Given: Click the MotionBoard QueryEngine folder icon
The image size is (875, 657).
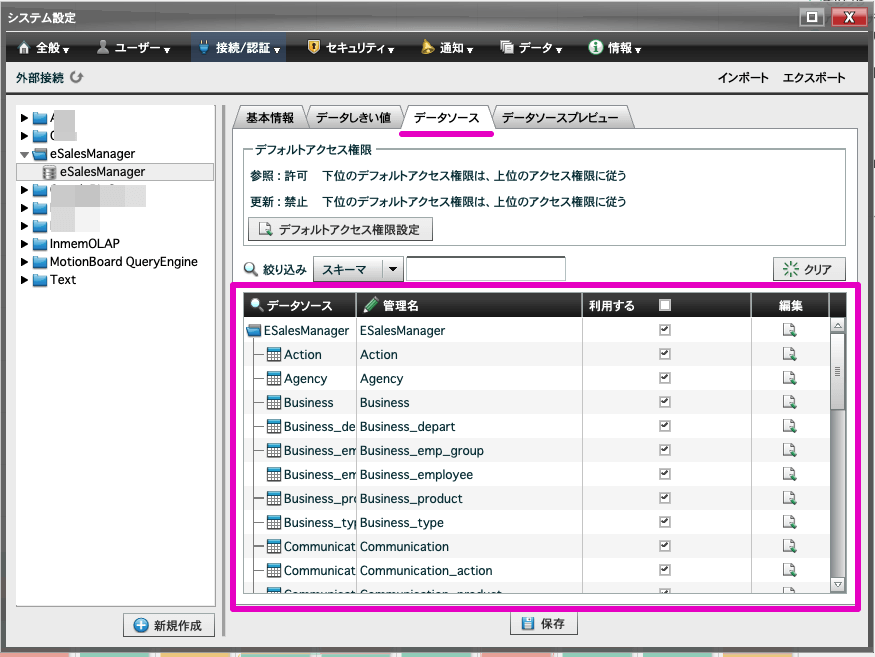Looking at the screenshot, I should click(40, 262).
